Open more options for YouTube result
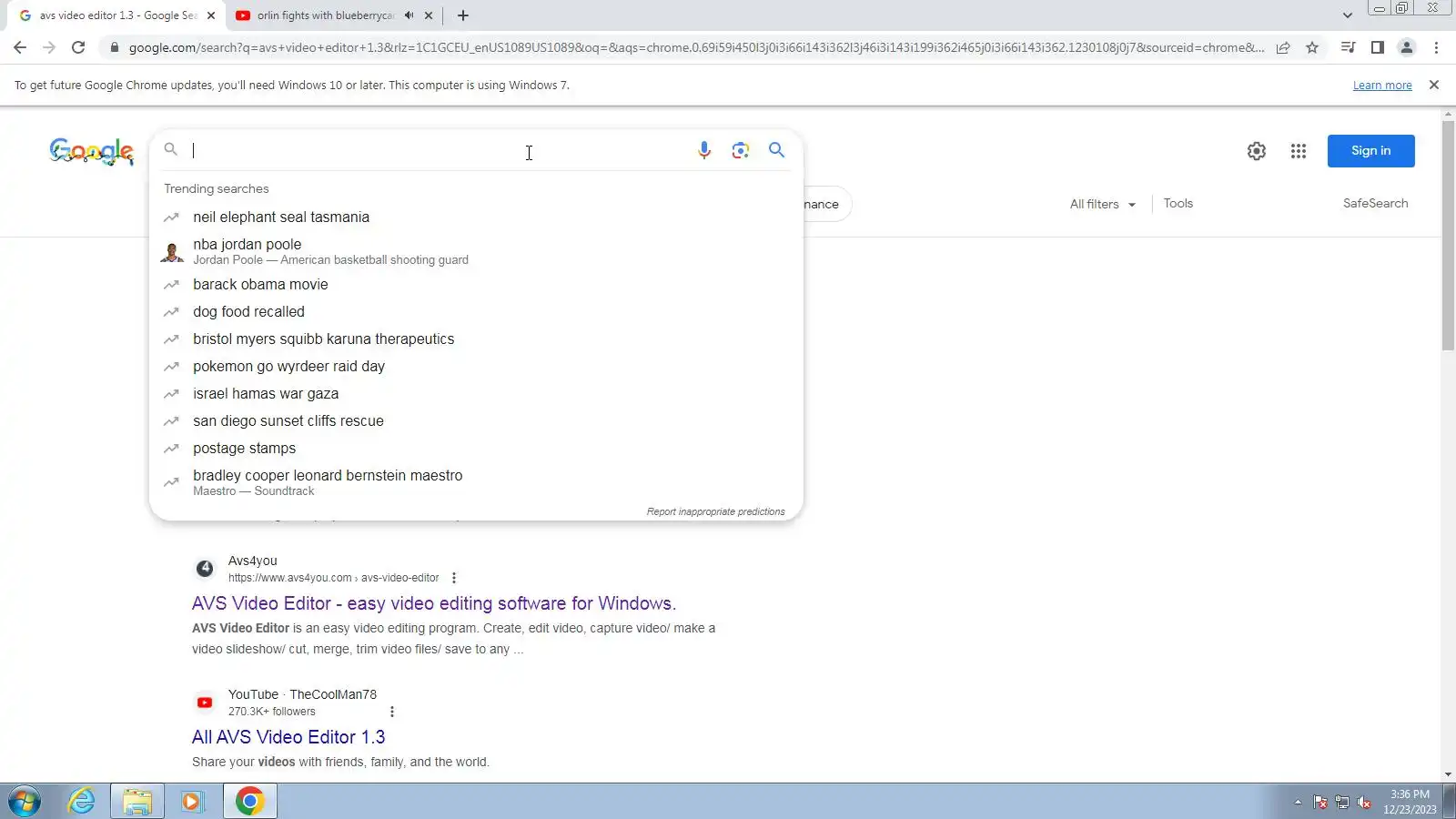The image size is (1456, 819). (x=392, y=712)
